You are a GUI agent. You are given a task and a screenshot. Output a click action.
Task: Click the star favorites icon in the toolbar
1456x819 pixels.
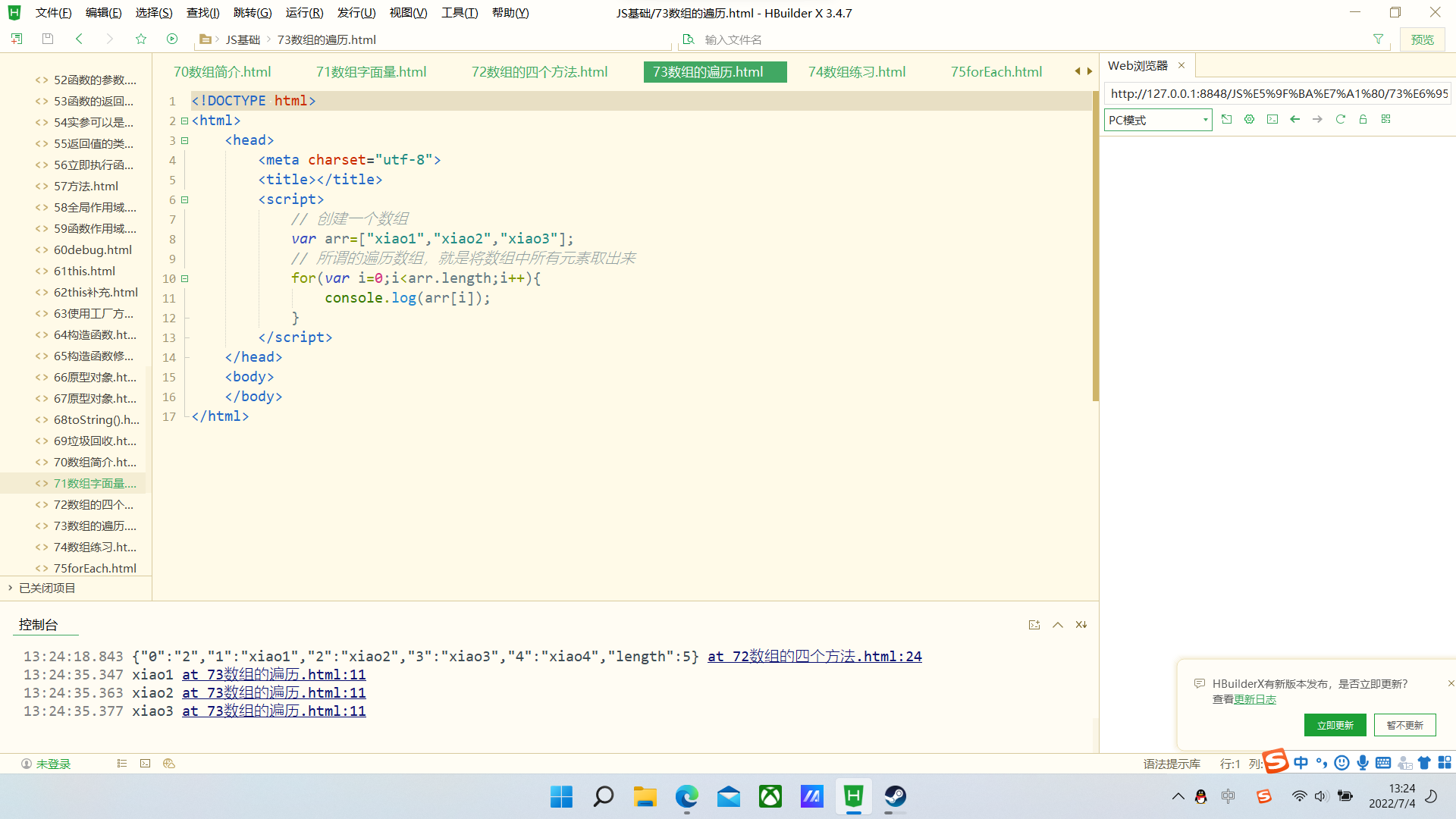(141, 39)
